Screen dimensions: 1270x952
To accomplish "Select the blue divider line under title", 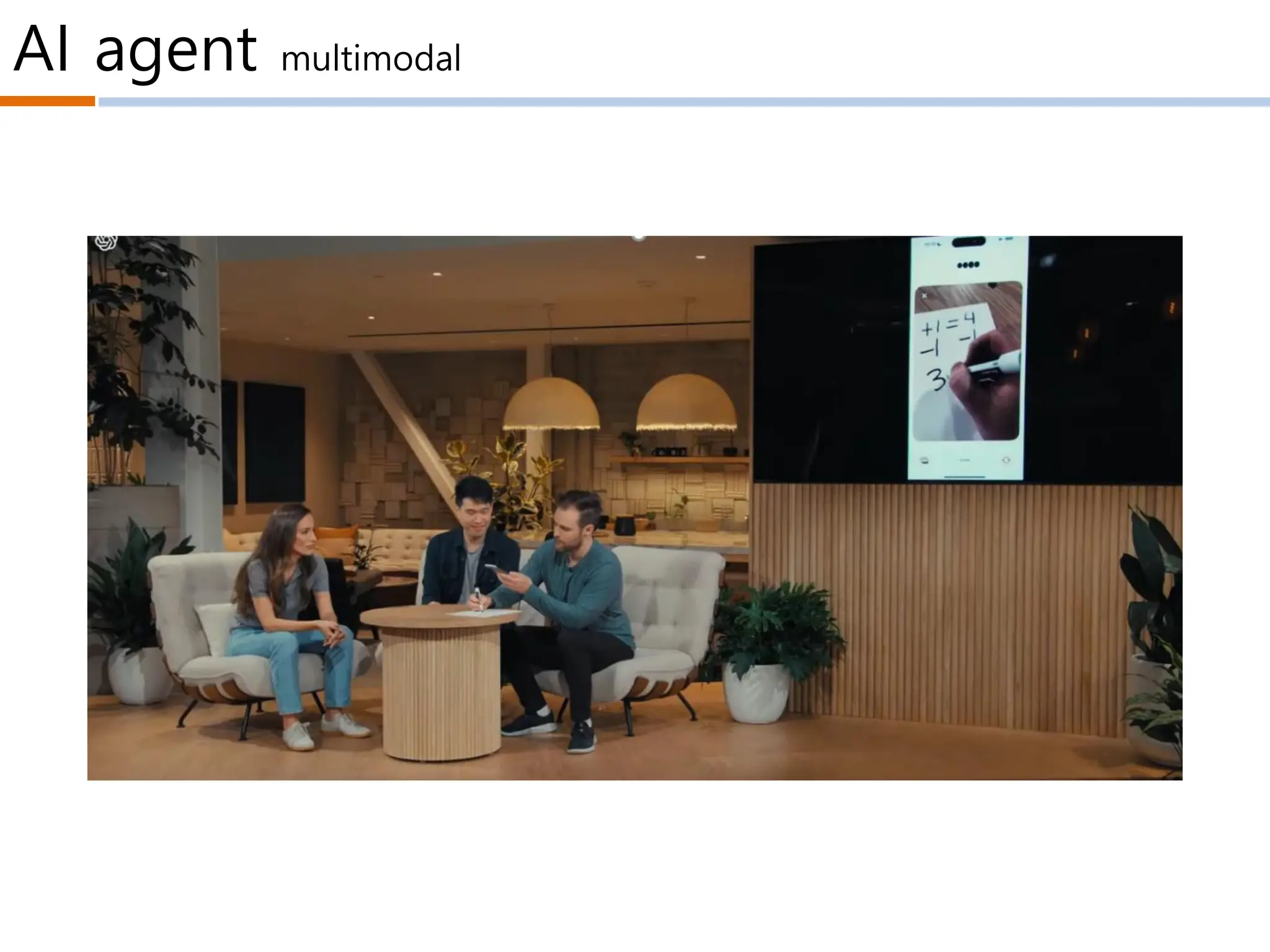I will click(x=682, y=102).
